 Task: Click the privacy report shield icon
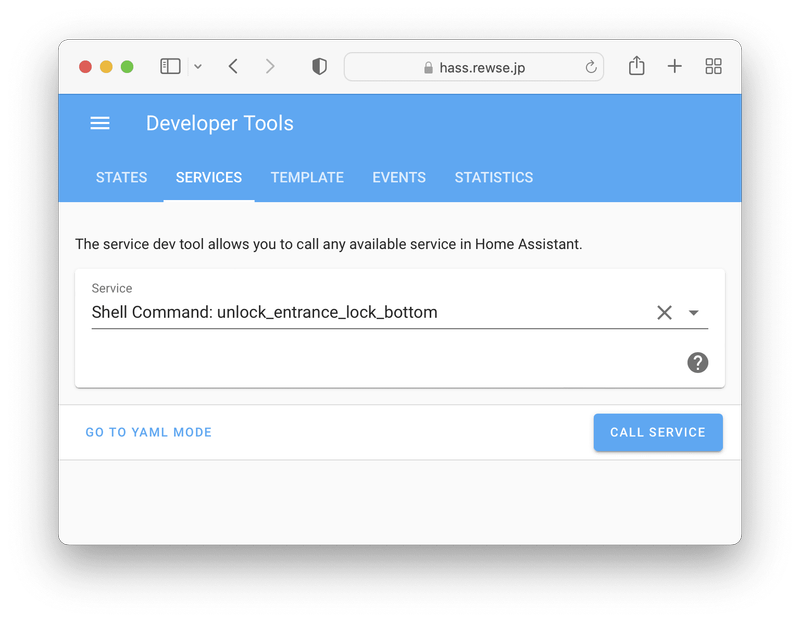[319, 66]
